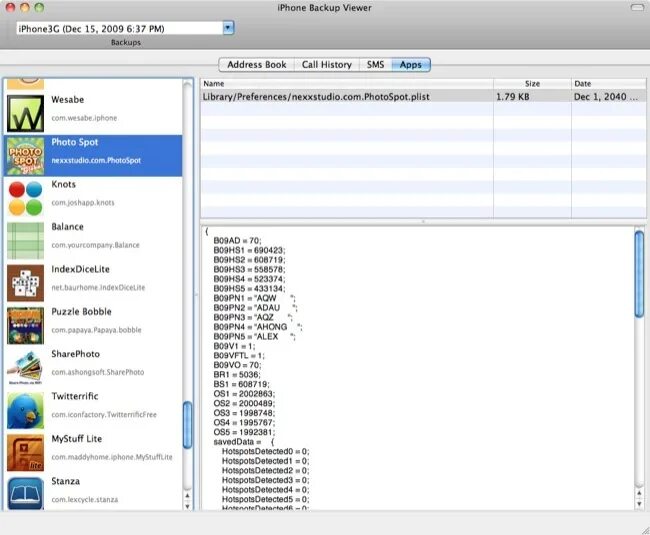Sort files by the Size column header

point(532,83)
